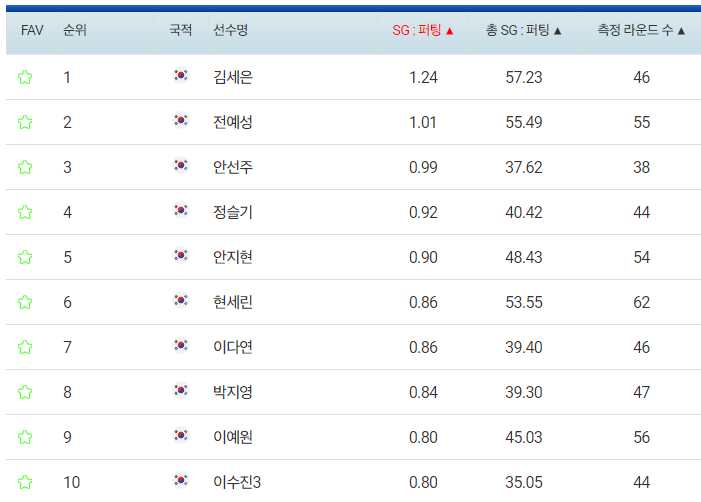Image resolution: width=701 pixels, height=502 pixels.
Task: Select player name 이수진3
Action: (x=237, y=482)
